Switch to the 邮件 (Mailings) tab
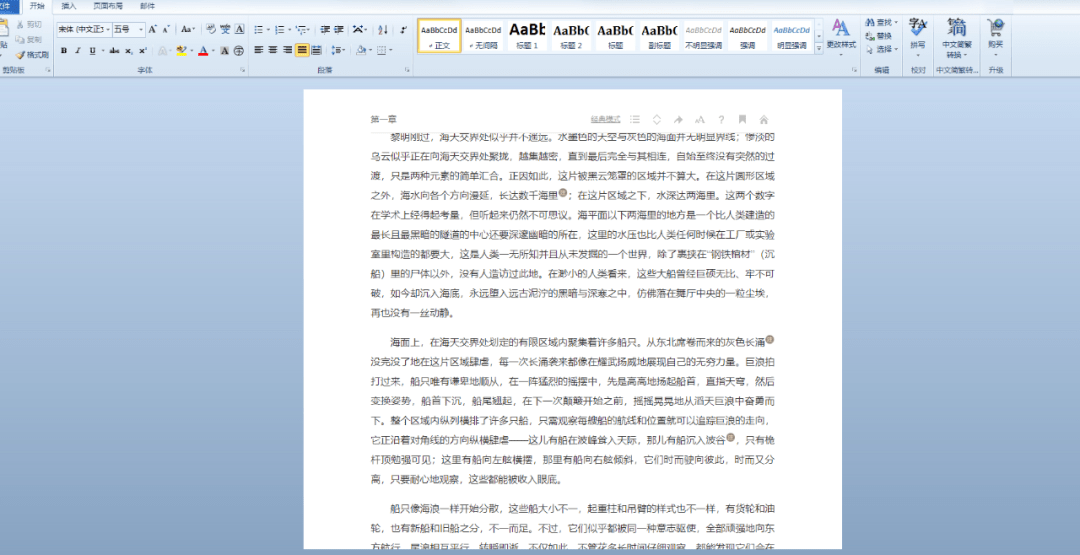 point(147,6)
